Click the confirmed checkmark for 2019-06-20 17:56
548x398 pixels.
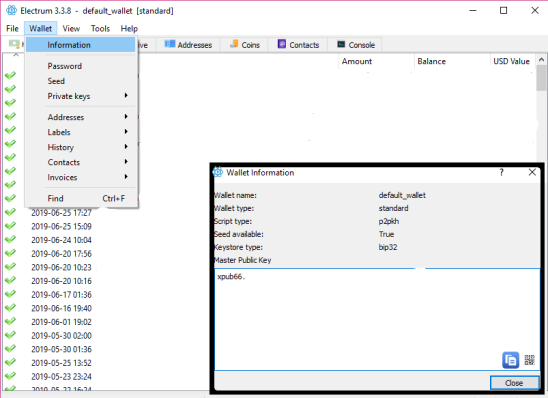point(10,253)
